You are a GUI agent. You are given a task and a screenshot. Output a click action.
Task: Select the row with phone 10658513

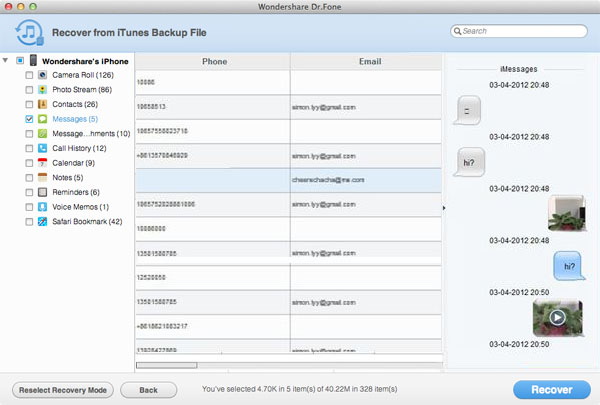pos(289,107)
